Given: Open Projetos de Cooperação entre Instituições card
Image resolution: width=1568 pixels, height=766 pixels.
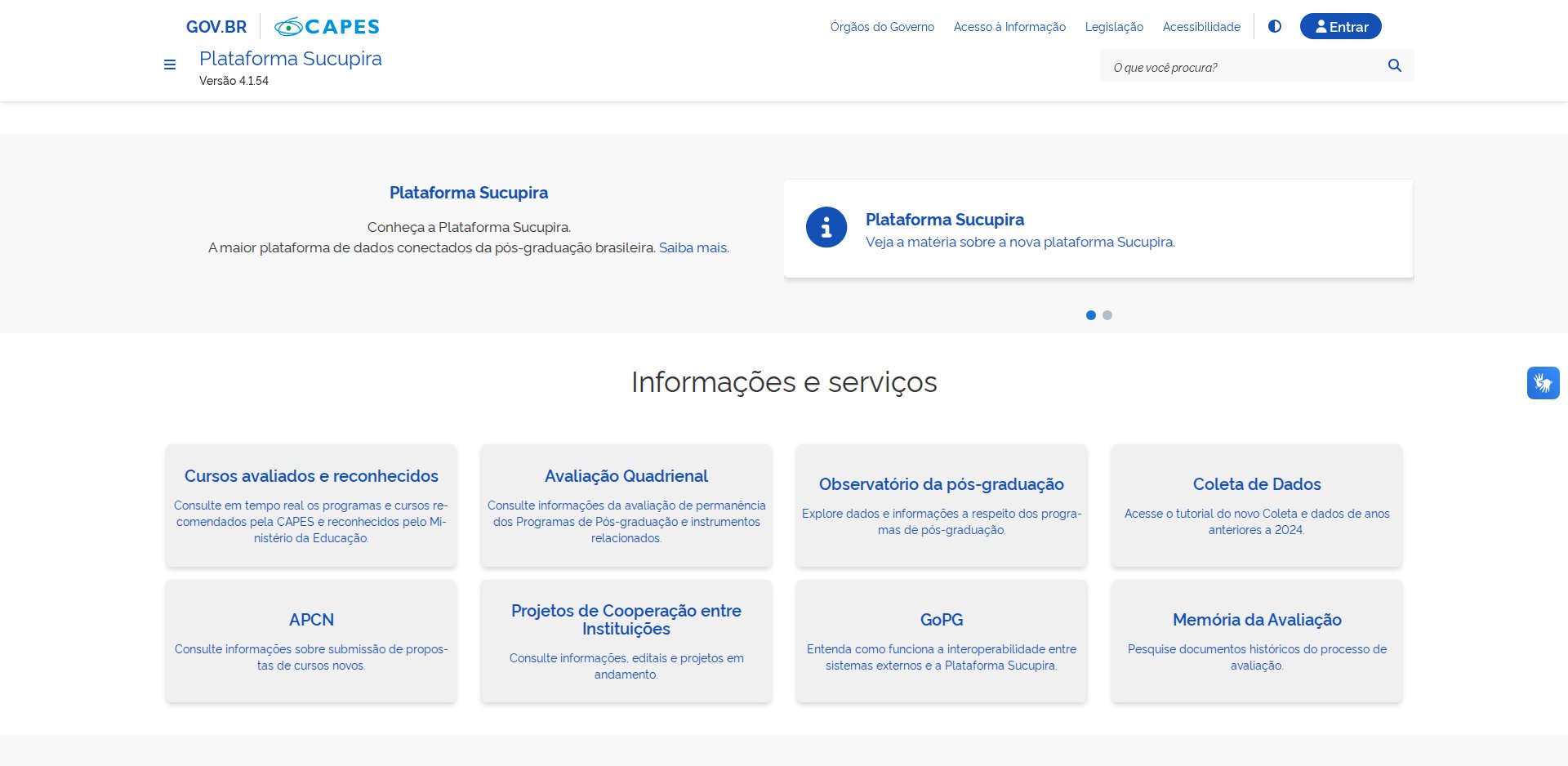Looking at the screenshot, I should [x=626, y=641].
